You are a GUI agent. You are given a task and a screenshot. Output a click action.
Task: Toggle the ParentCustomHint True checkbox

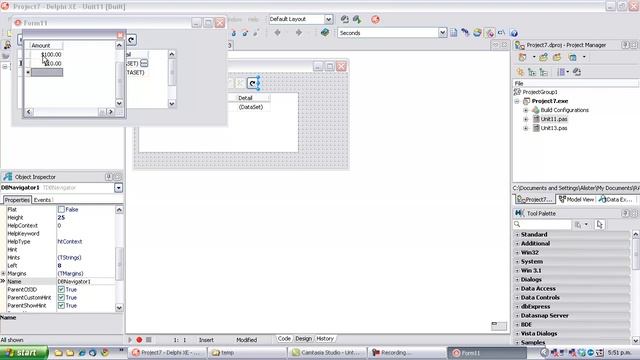coord(61,298)
